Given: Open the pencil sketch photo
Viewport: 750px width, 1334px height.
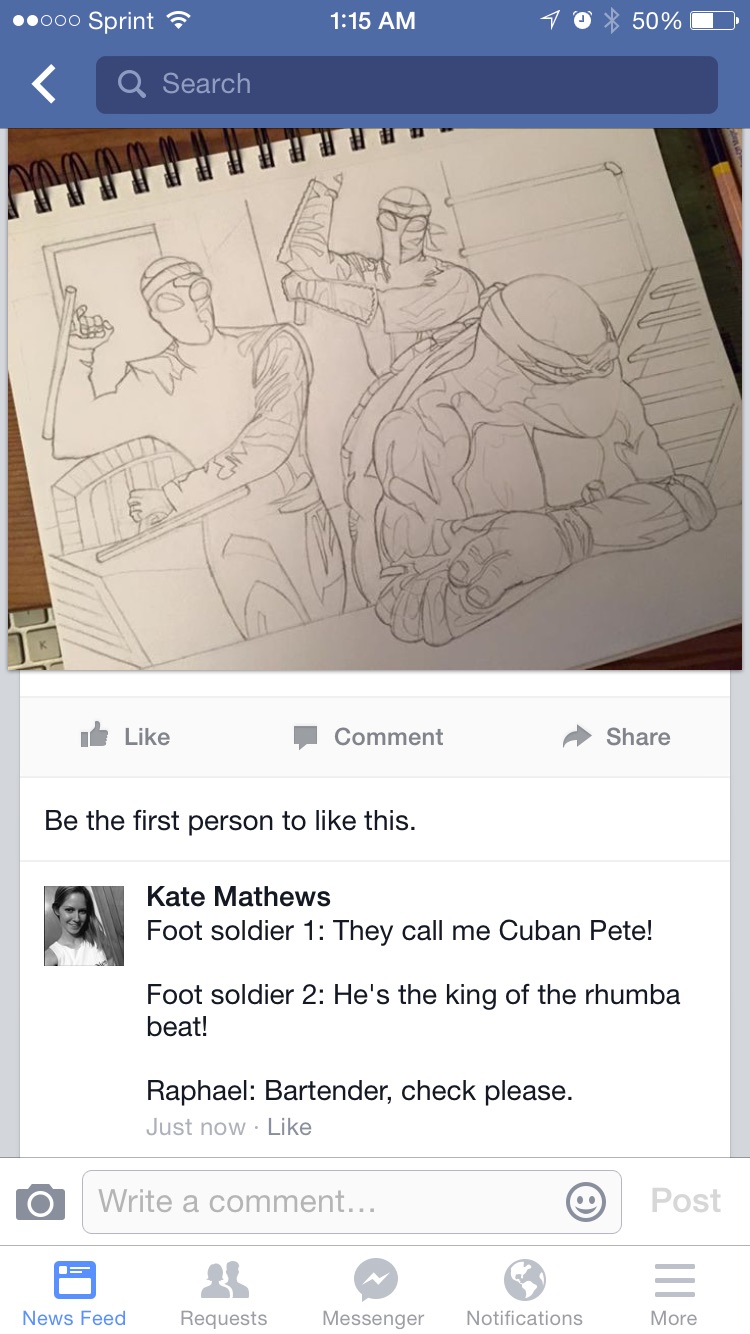Looking at the screenshot, I should coord(375,398).
